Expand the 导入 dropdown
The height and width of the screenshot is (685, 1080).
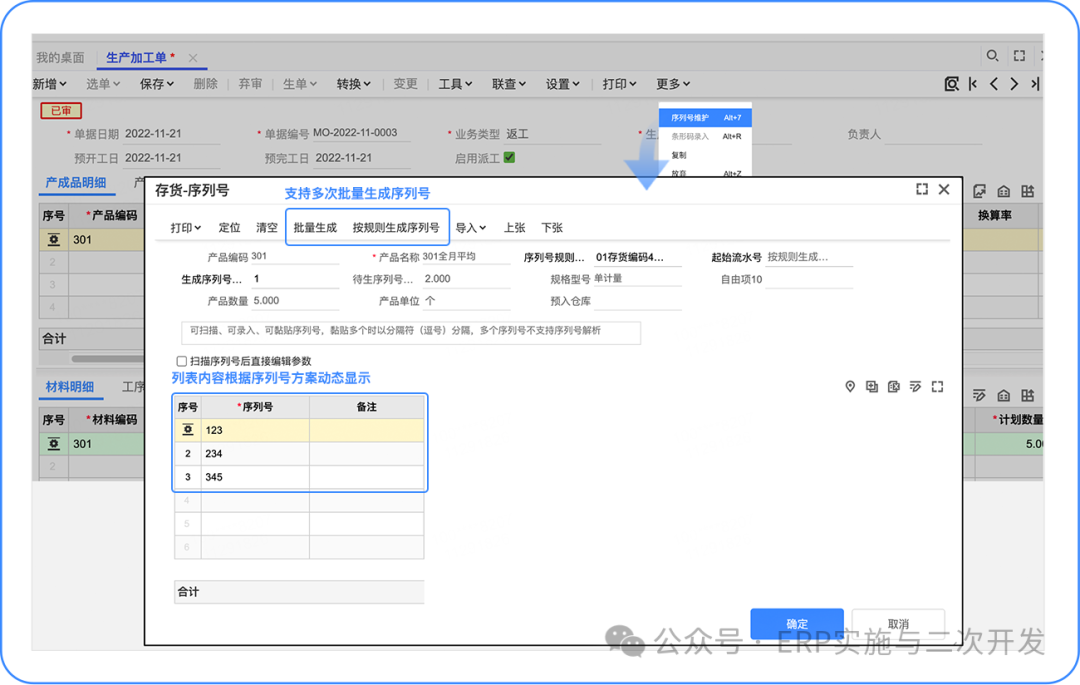click(471, 228)
